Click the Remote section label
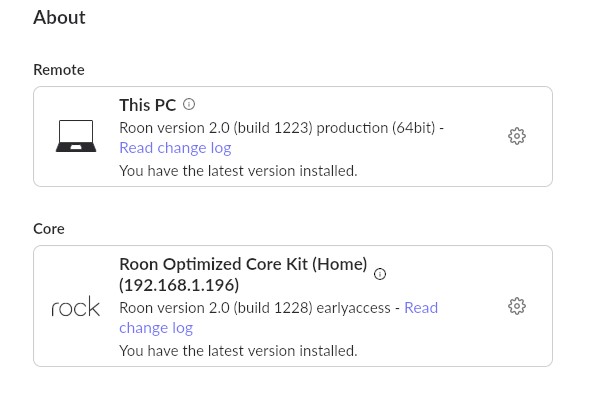The height and width of the screenshot is (393, 604). click(x=59, y=70)
